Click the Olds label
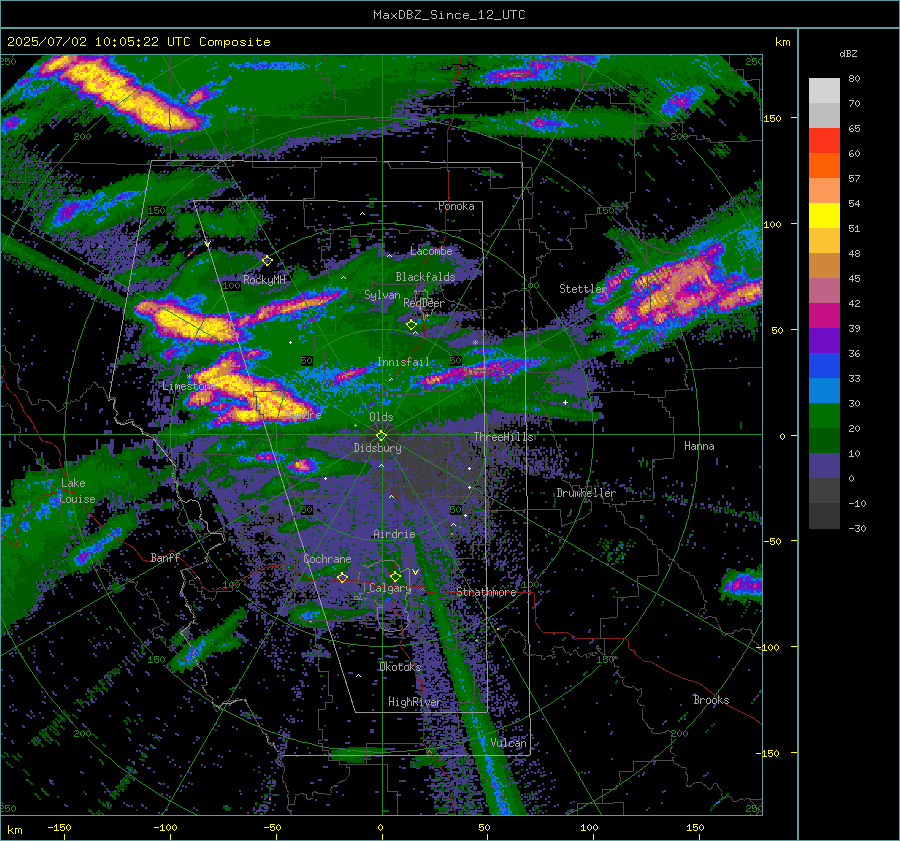 click(x=381, y=417)
